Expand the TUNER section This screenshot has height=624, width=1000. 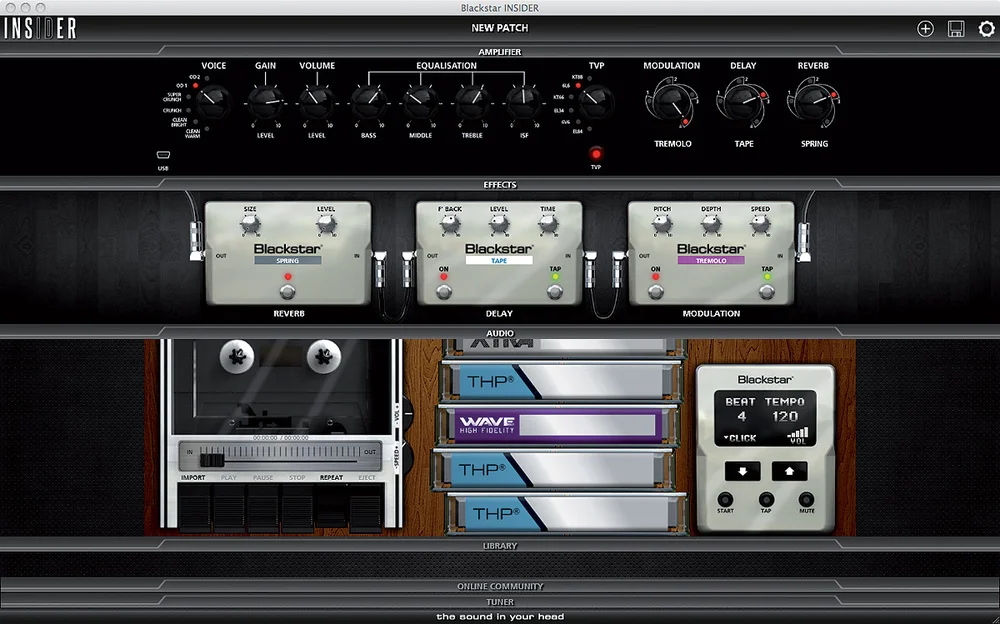pyautogui.click(x=499, y=602)
